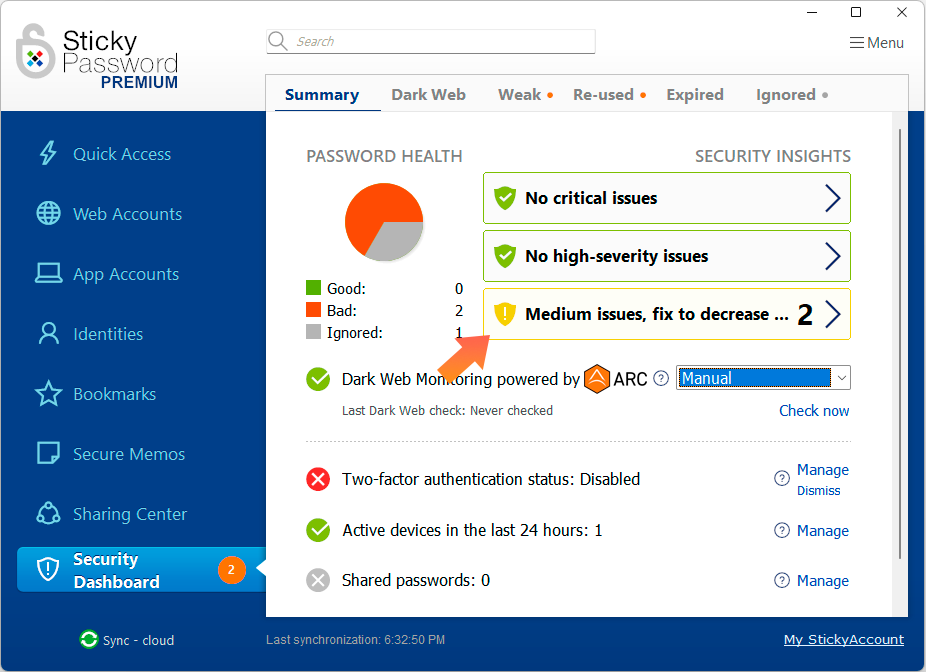This screenshot has width=926, height=672.
Task: Click the Identities person icon
Action: [48, 334]
